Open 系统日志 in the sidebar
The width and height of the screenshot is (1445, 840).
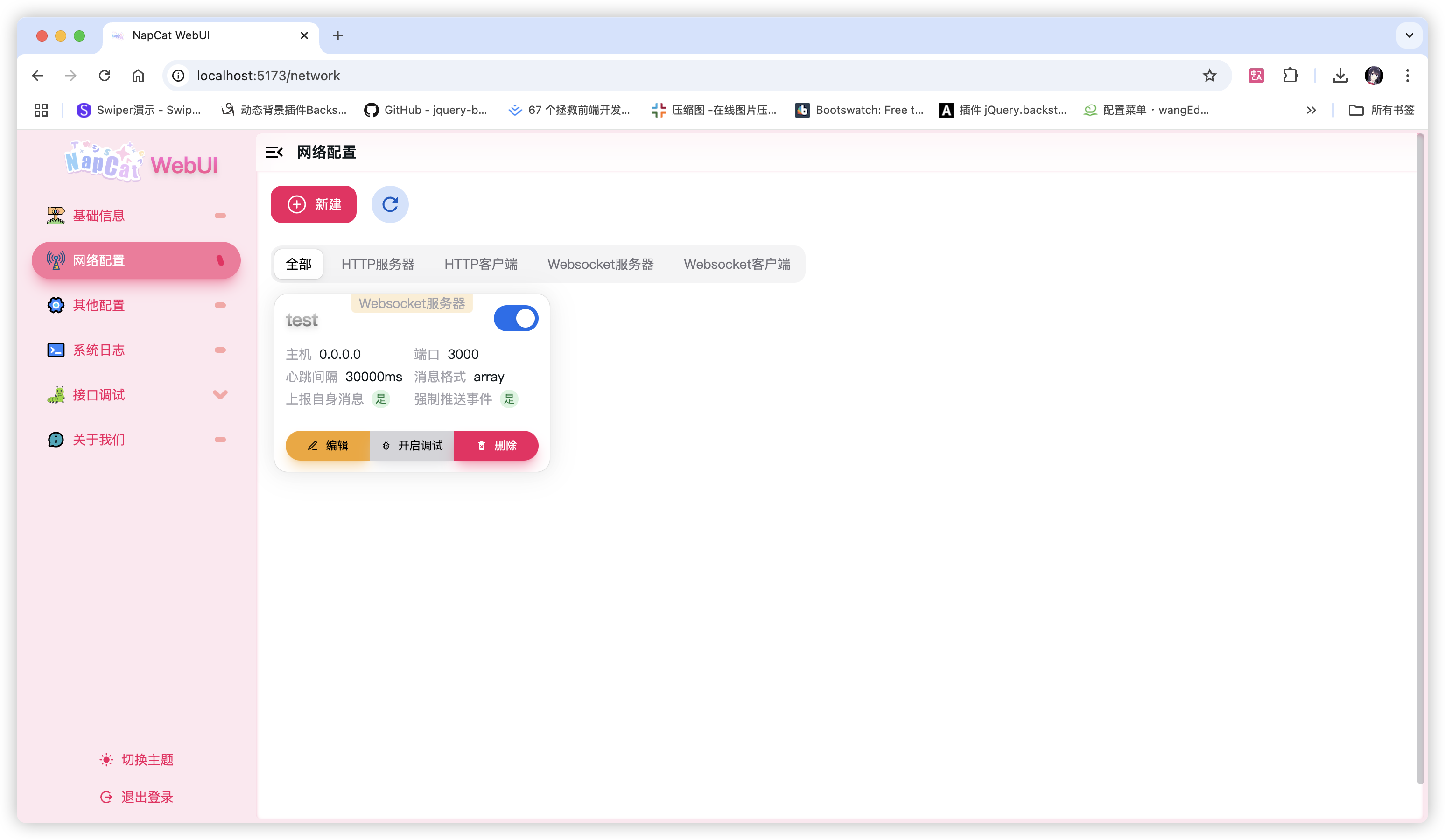[136, 350]
